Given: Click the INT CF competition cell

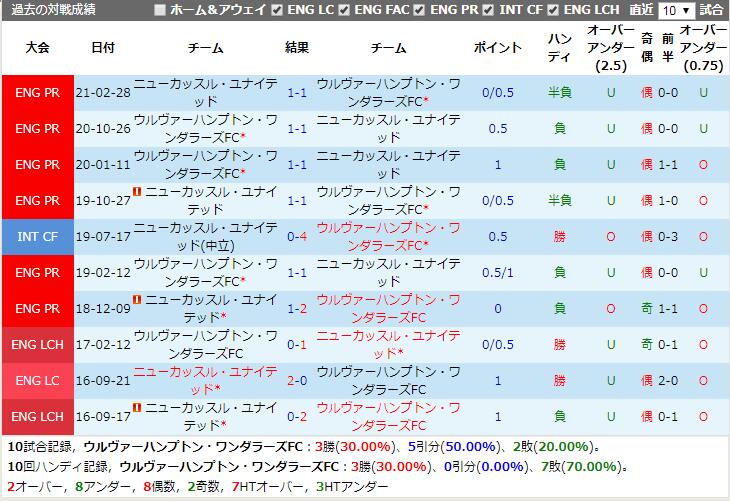Looking at the screenshot, I should click(38, 237).
